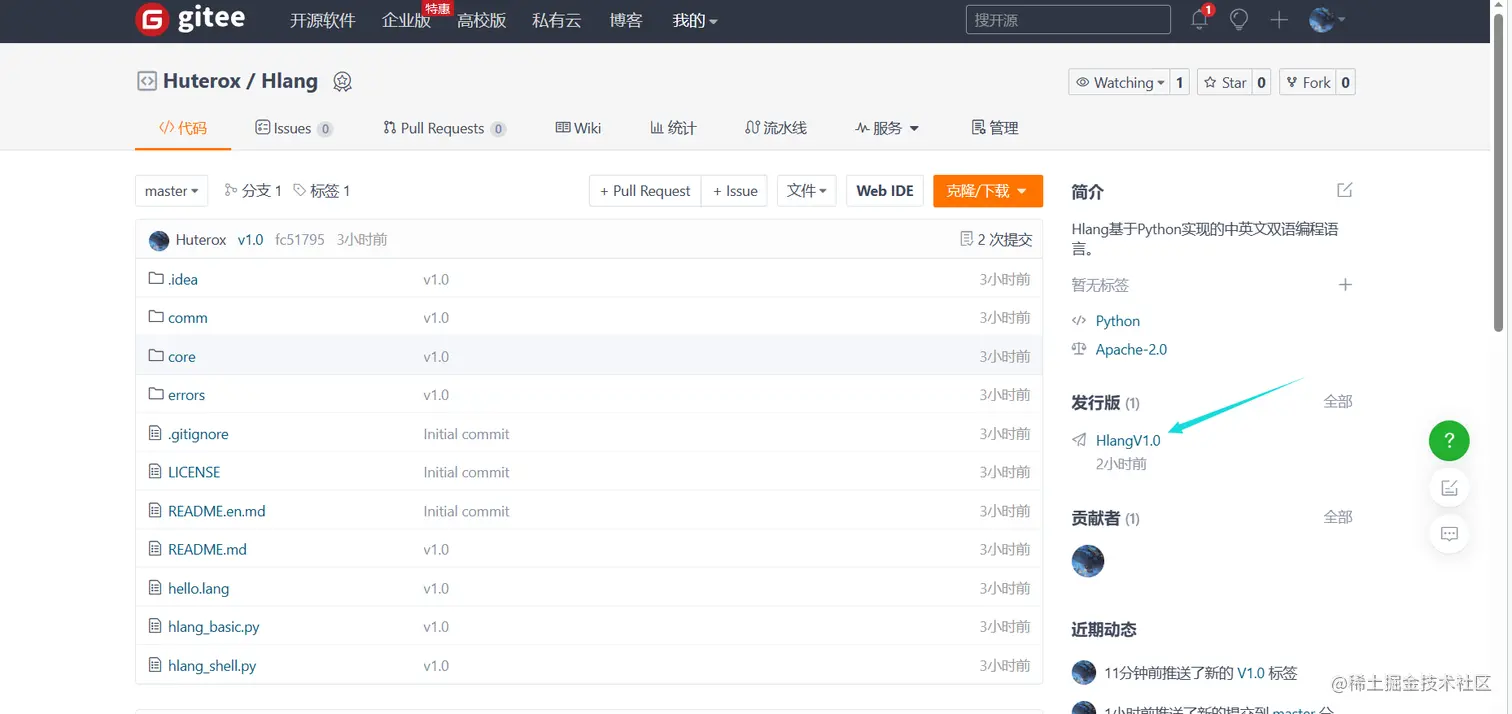Screen dimensions: 1512x714
Task: Click 博客 in the top navigation
Action: click(626, 20)
